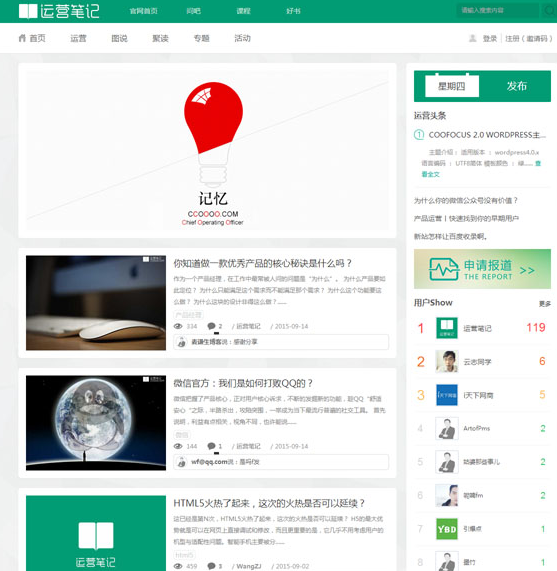Click the 运营笔记 green avatar in 用户Show

point(447,328)
